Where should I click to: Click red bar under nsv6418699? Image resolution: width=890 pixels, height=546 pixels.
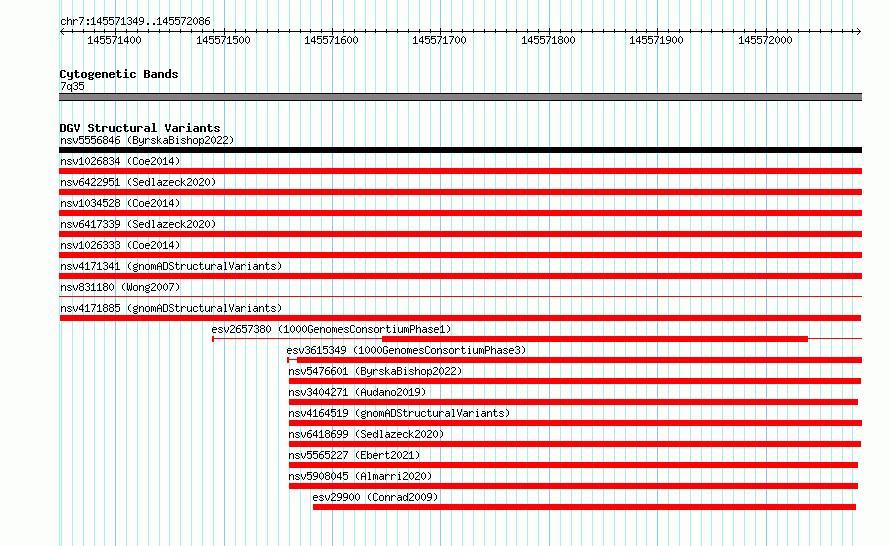click(x=575, y=444)
